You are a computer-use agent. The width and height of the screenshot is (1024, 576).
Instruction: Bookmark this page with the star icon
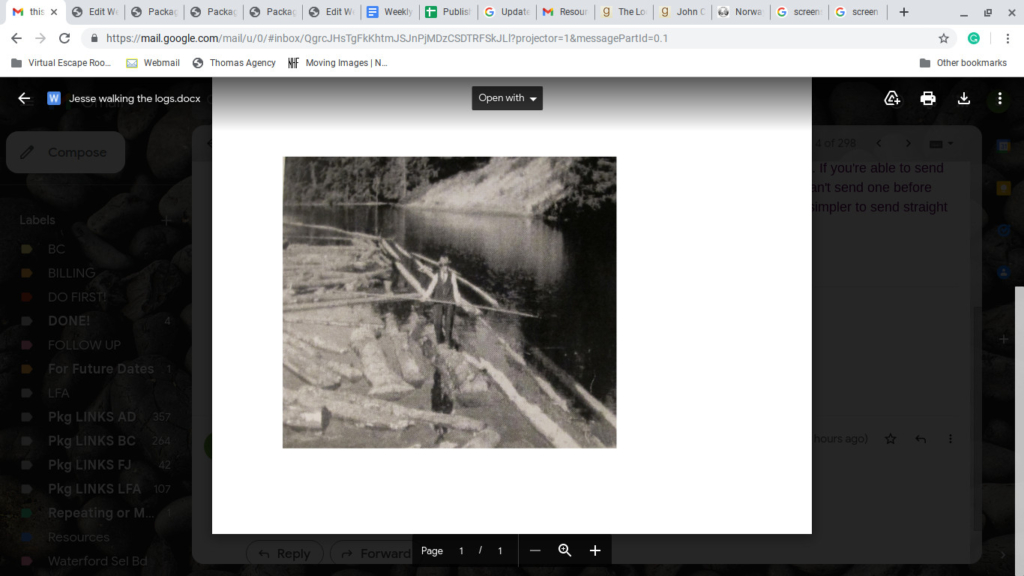click(x=943, y=38)
